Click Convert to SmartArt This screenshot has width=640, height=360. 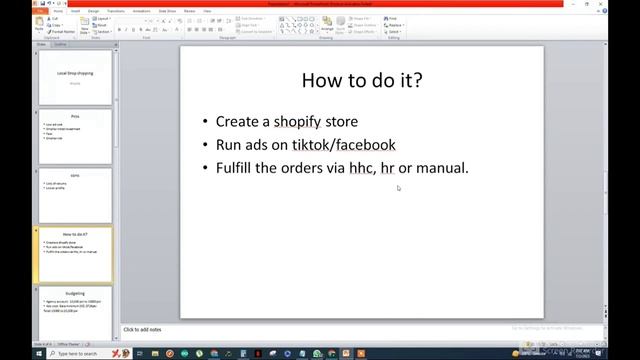[254, 31]
